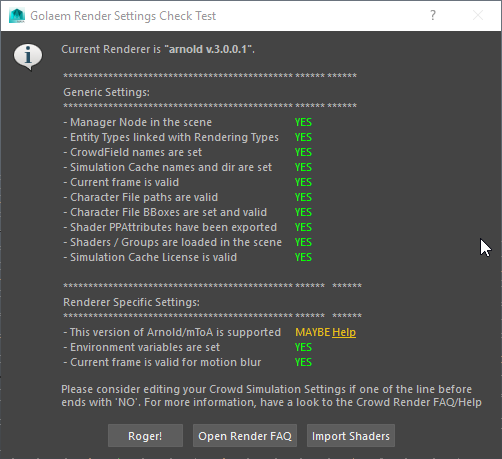Click the Current frame valid for motion blur line

click(162, 362)
